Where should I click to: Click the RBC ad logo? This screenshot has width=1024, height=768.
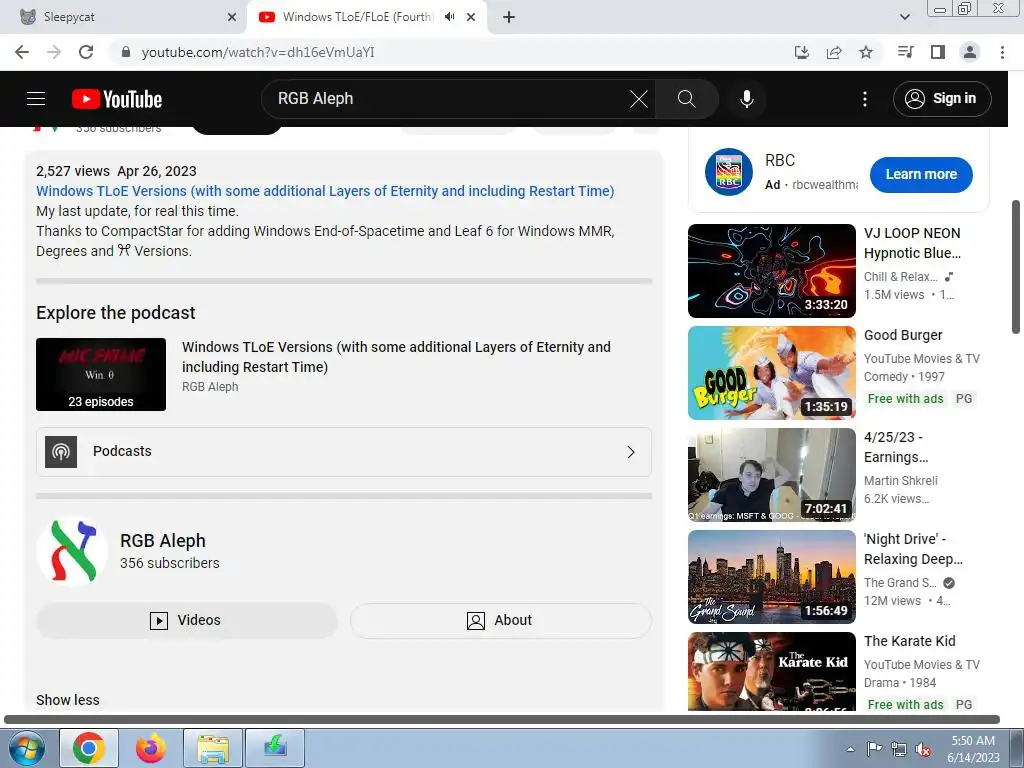tap(728, 172)
